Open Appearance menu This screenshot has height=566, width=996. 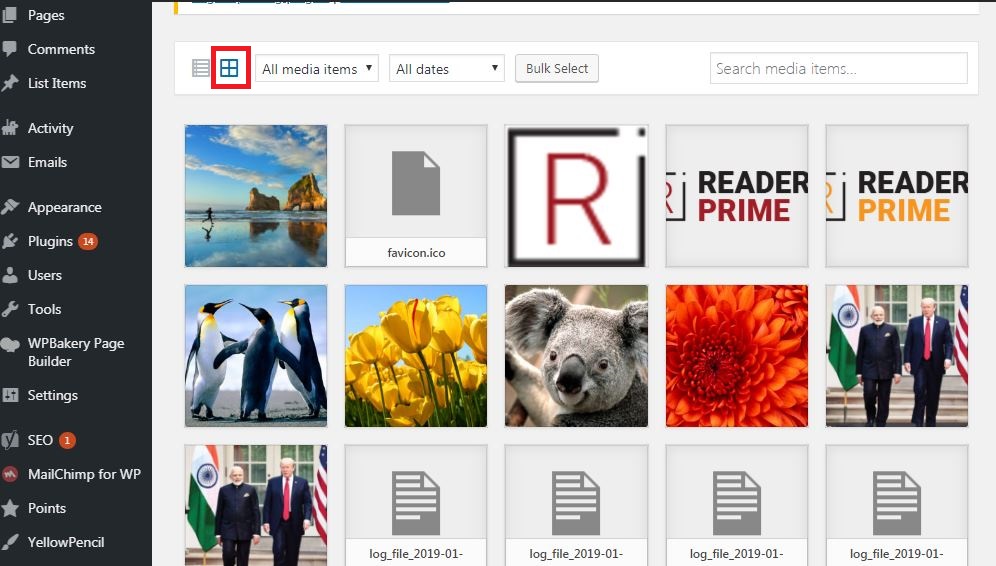click(65, 207)
